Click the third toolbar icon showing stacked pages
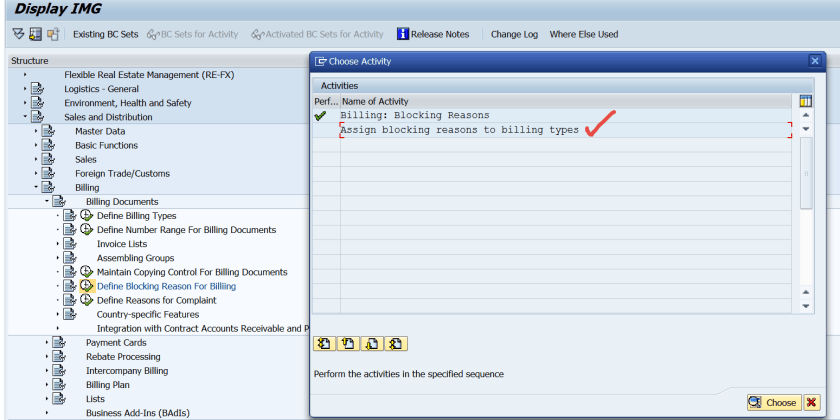 (52, 34)
